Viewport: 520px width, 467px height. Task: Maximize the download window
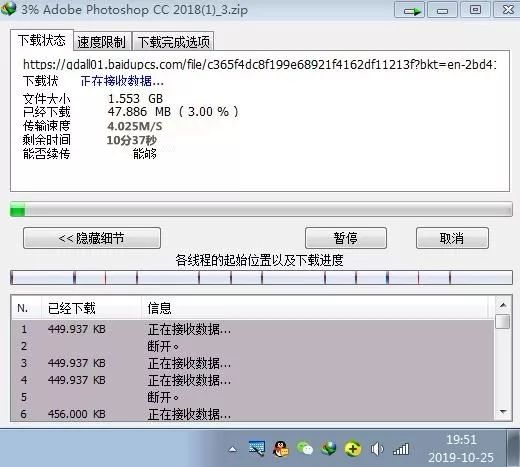pos(475,10)
